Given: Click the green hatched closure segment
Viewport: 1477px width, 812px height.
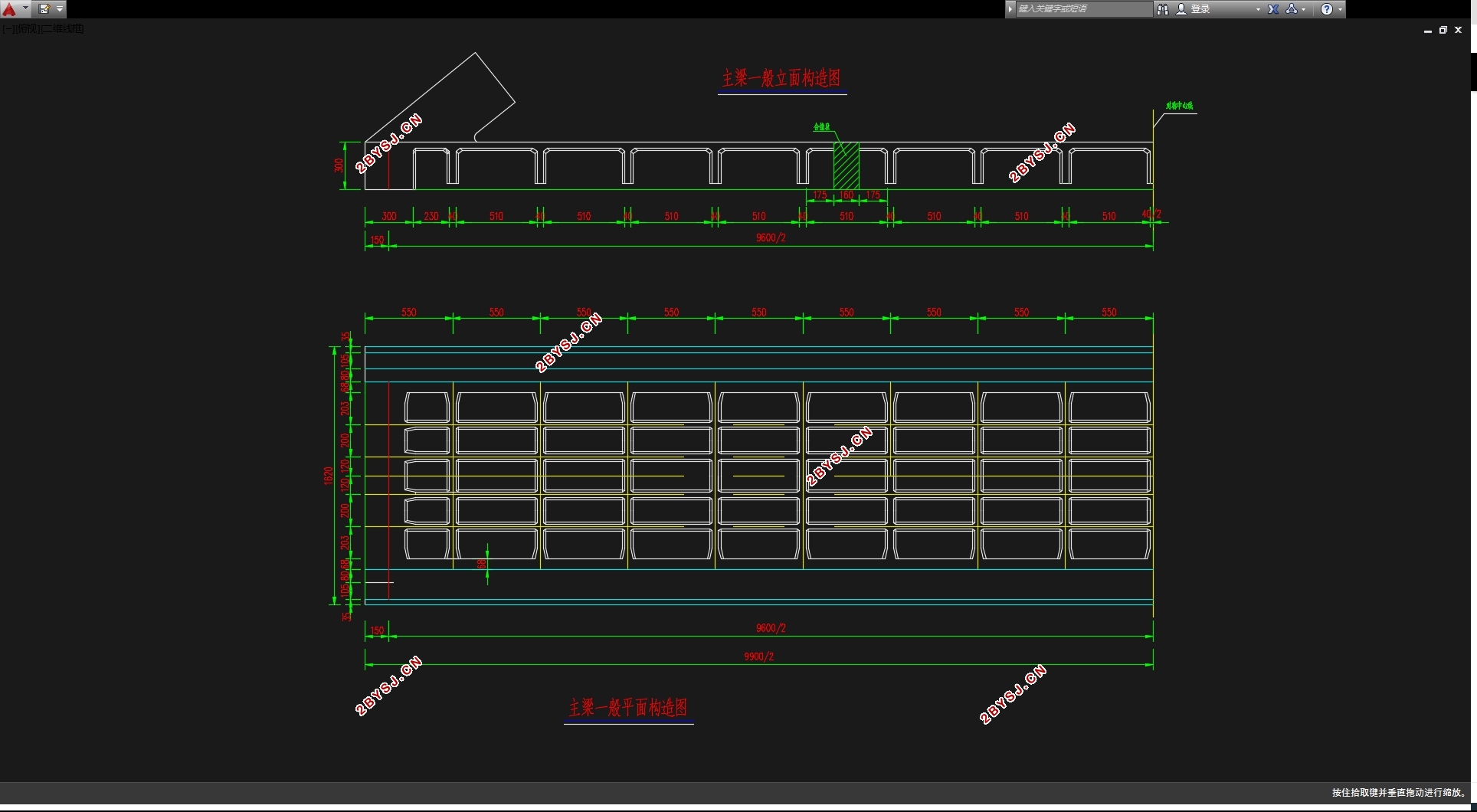Looking at the screenshot, I should [847, 165].
